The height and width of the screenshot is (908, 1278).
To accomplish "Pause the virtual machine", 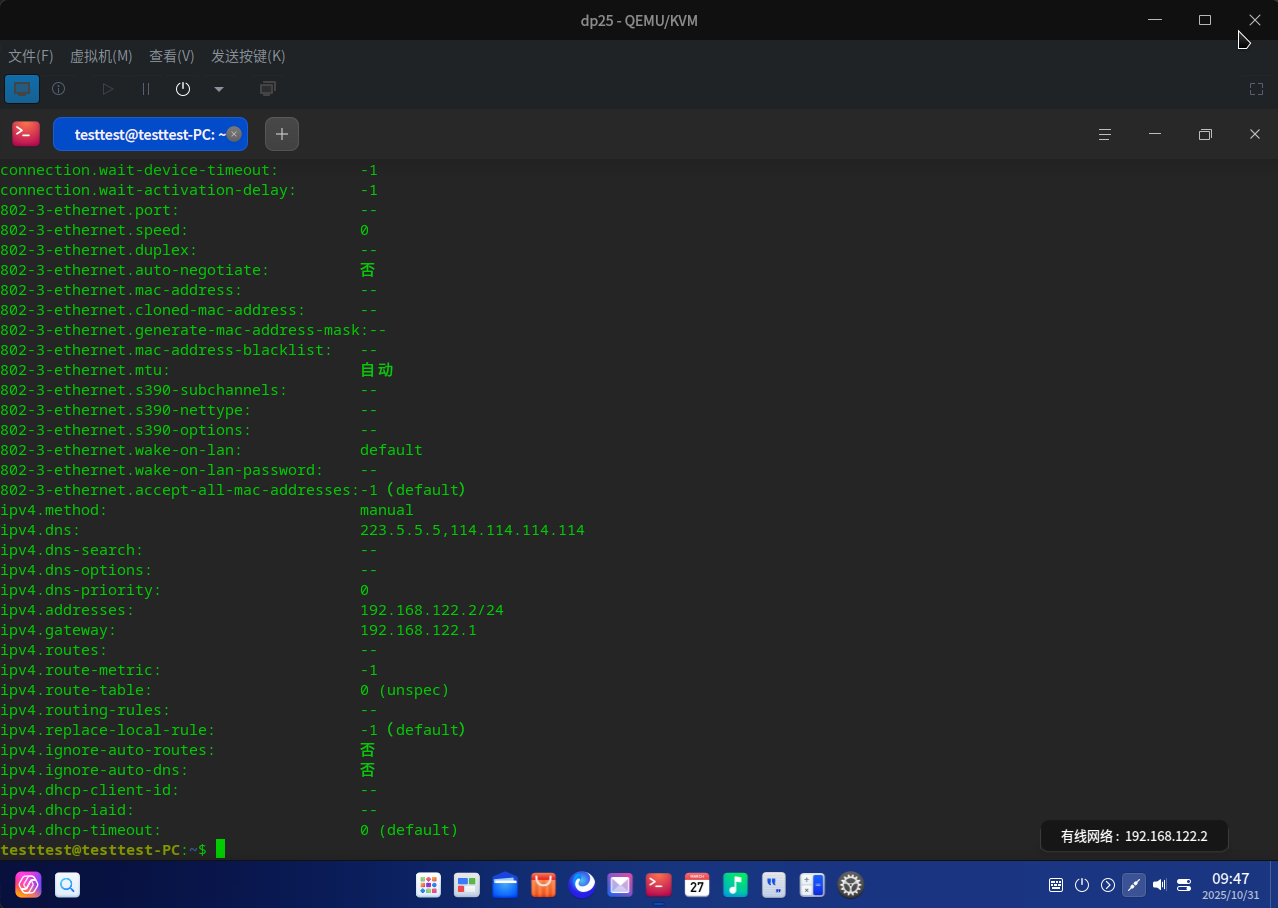I will [x=146, y=89].
